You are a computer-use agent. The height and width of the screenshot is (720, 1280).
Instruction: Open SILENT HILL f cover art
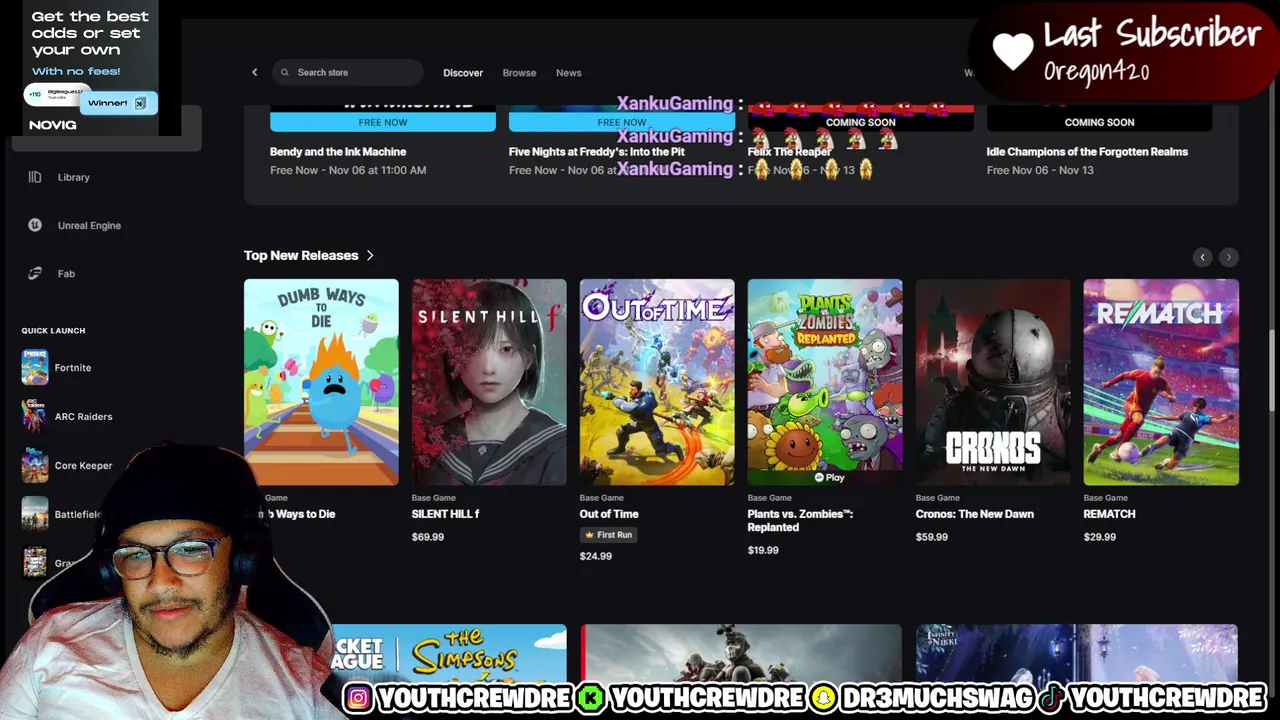click(x=489, y=382)
